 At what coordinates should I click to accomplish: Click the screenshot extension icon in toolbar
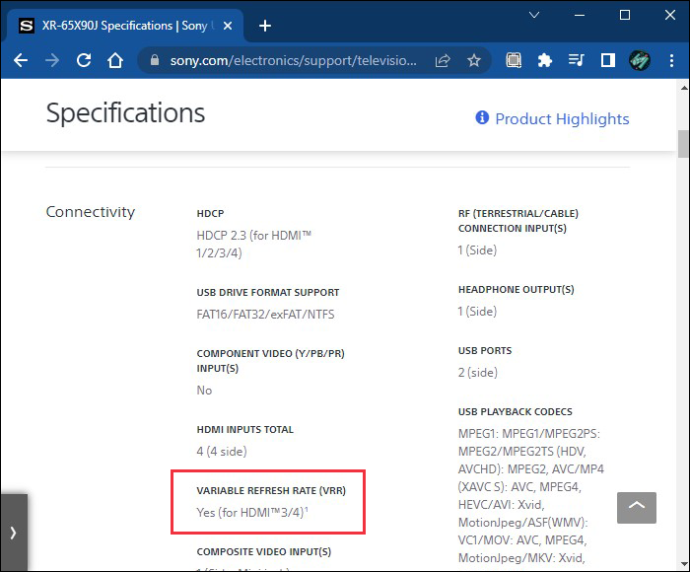513,60
